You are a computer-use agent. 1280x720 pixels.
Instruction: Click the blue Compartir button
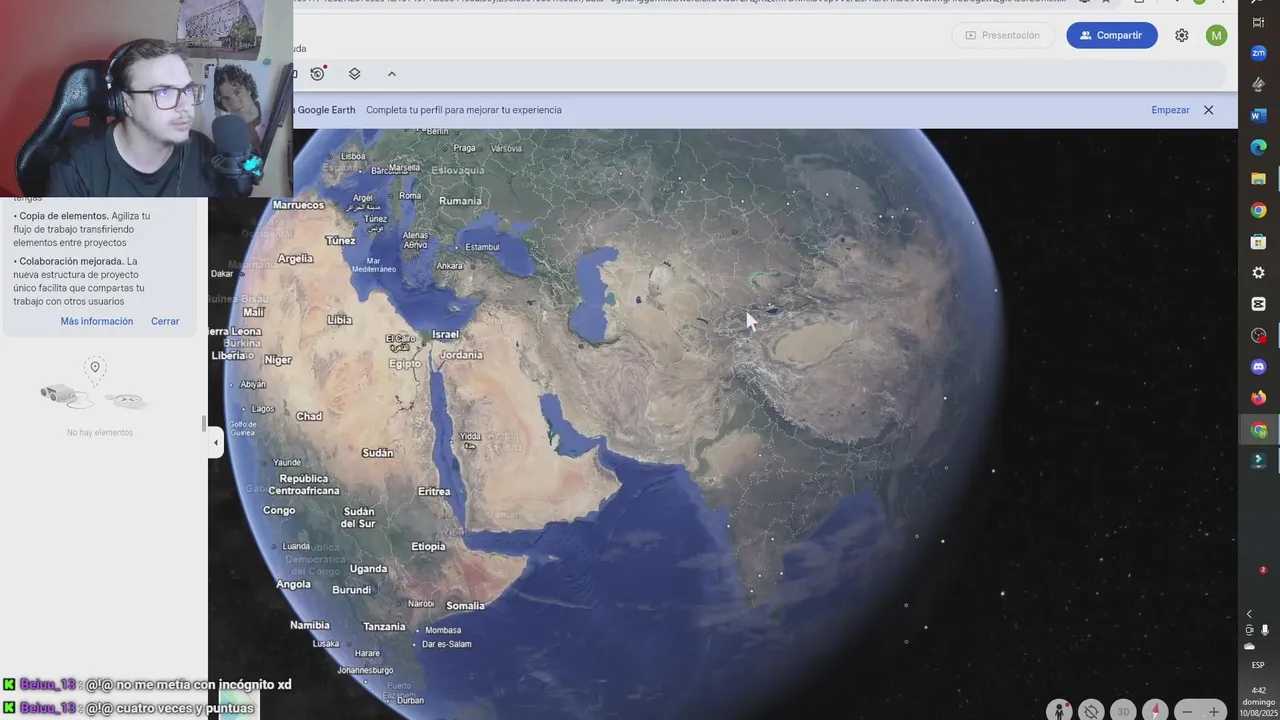coord(1111,35)
